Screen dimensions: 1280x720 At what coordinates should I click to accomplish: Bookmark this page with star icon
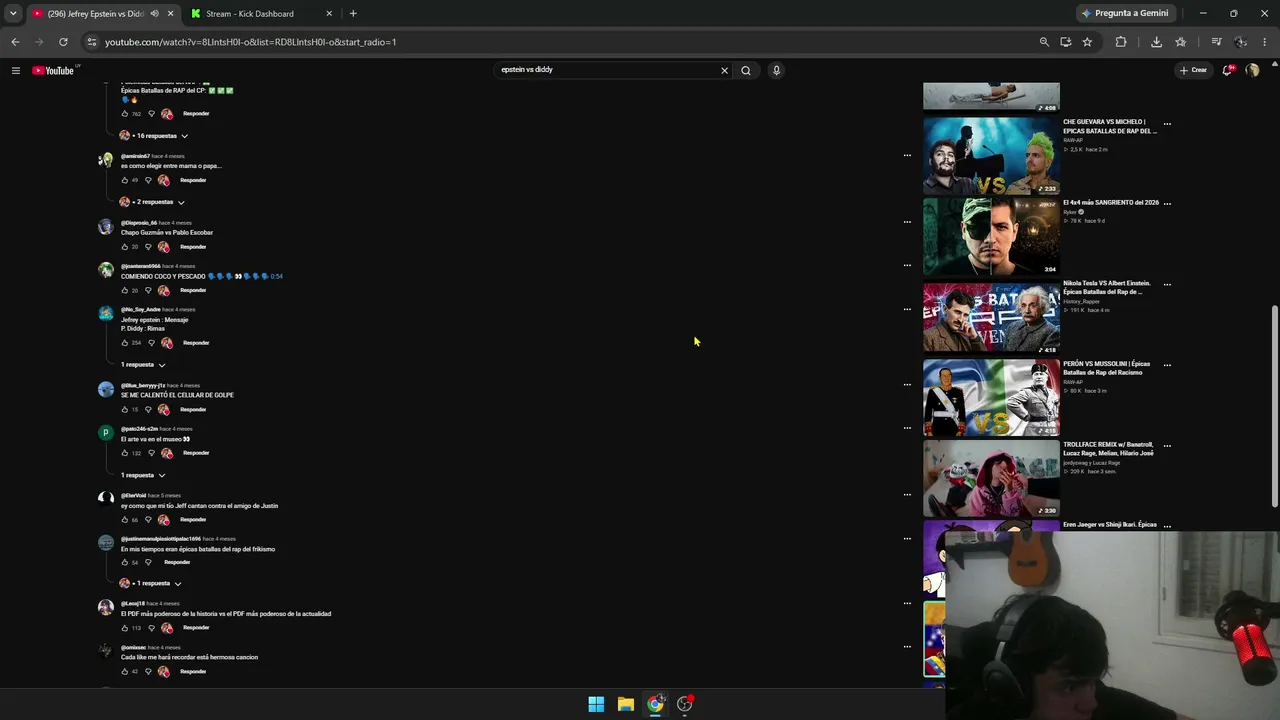point(1087,42)
